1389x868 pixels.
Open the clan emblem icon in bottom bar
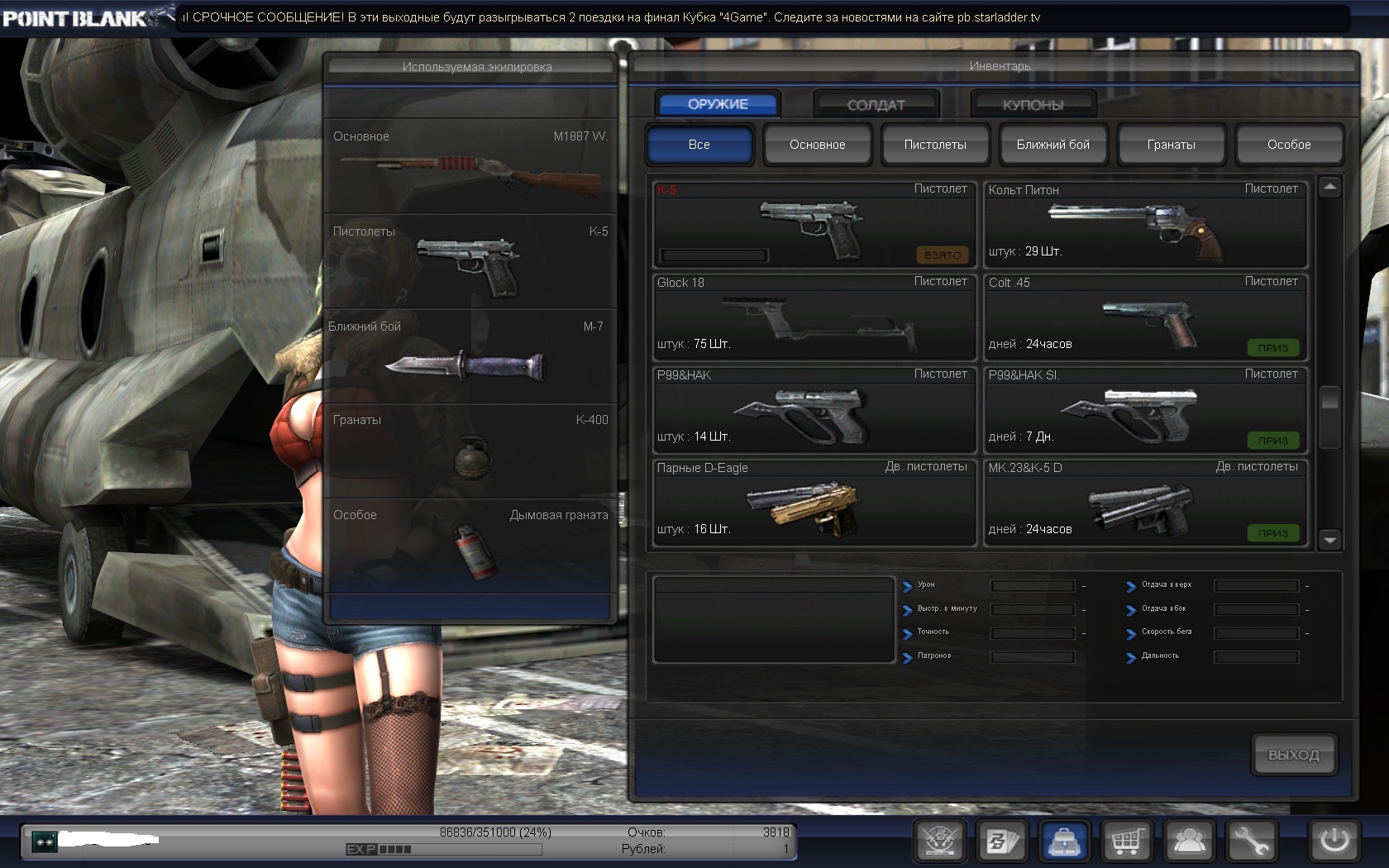pyautogui.click(x=941, y=841)
